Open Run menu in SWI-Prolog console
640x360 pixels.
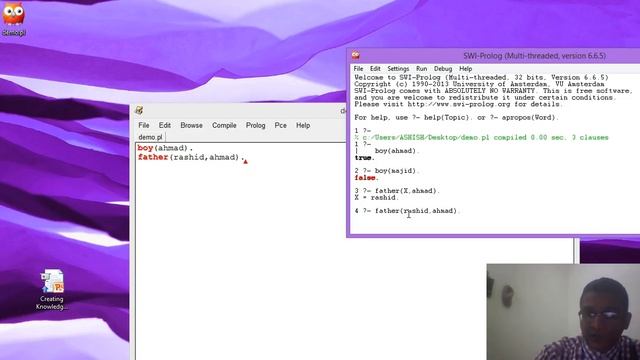(x=421, y=69)
